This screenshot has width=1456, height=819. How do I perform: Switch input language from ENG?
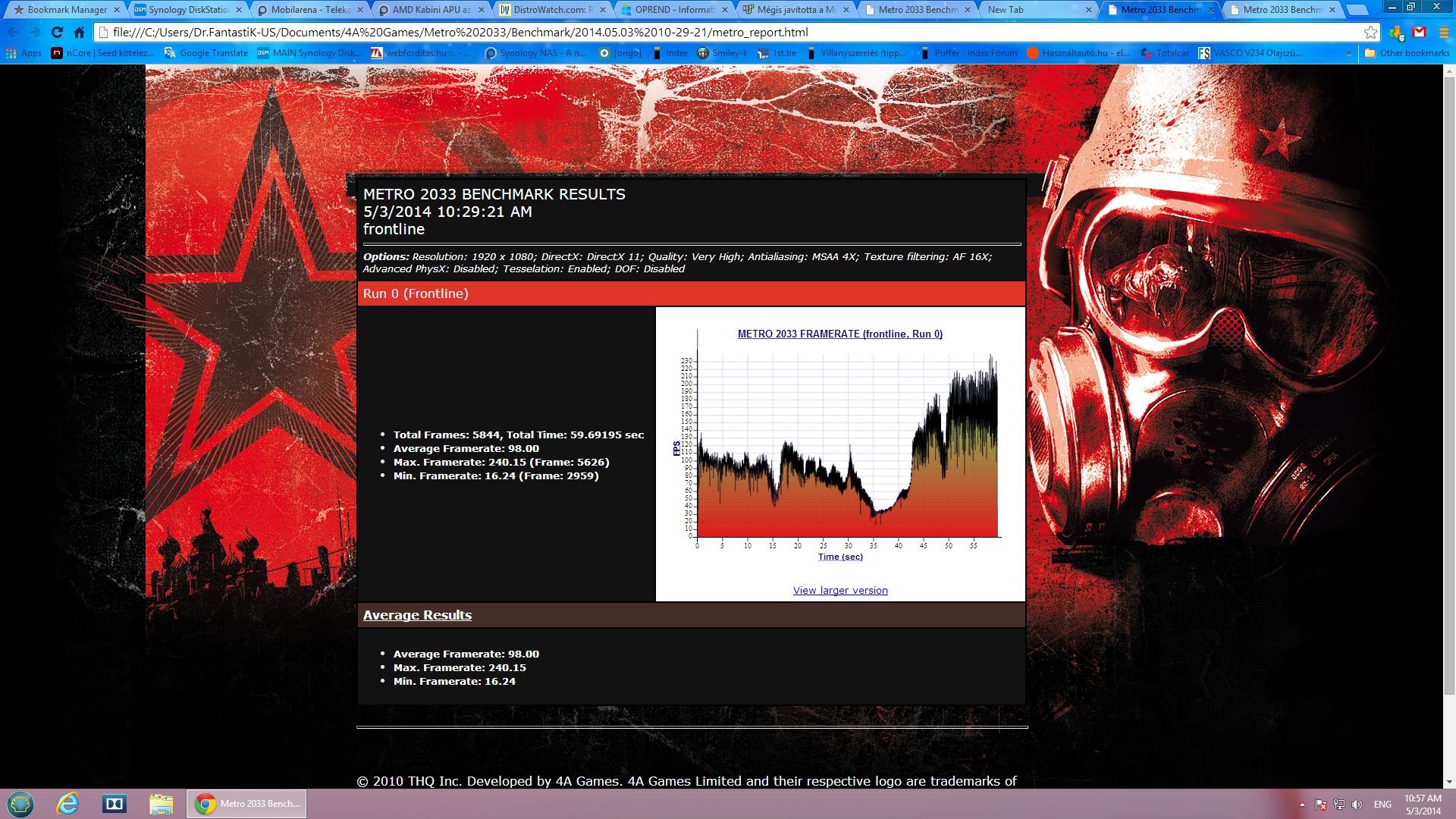click(x=1382, y=805)
